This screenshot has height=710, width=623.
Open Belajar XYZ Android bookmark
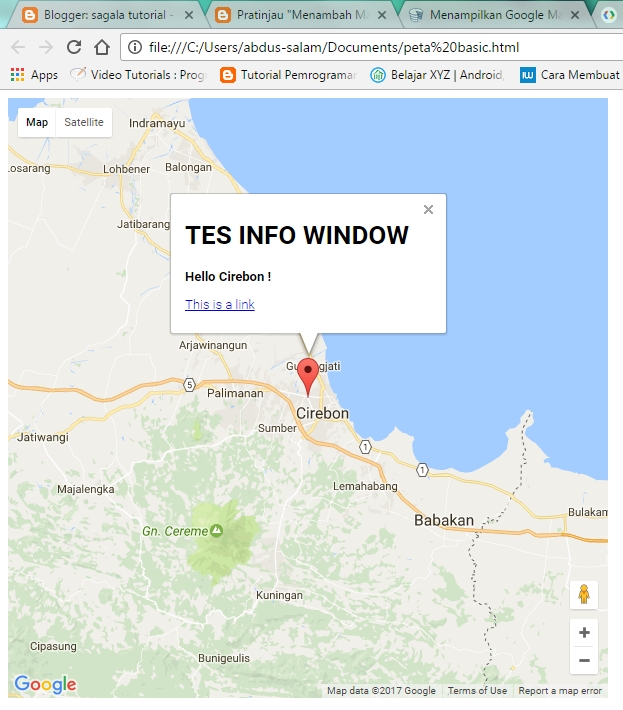click(437, 75)
